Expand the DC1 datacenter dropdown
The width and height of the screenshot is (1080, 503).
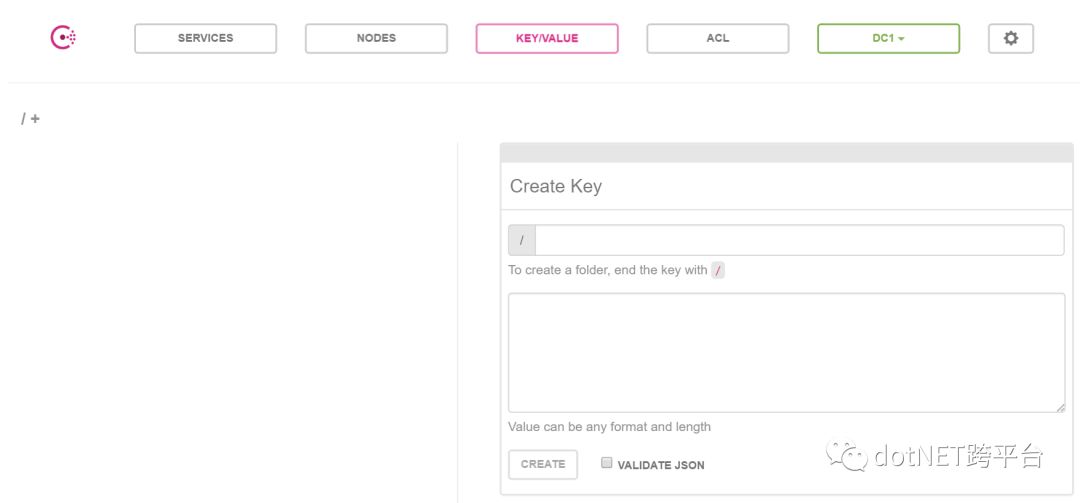[x=887, y=38]
